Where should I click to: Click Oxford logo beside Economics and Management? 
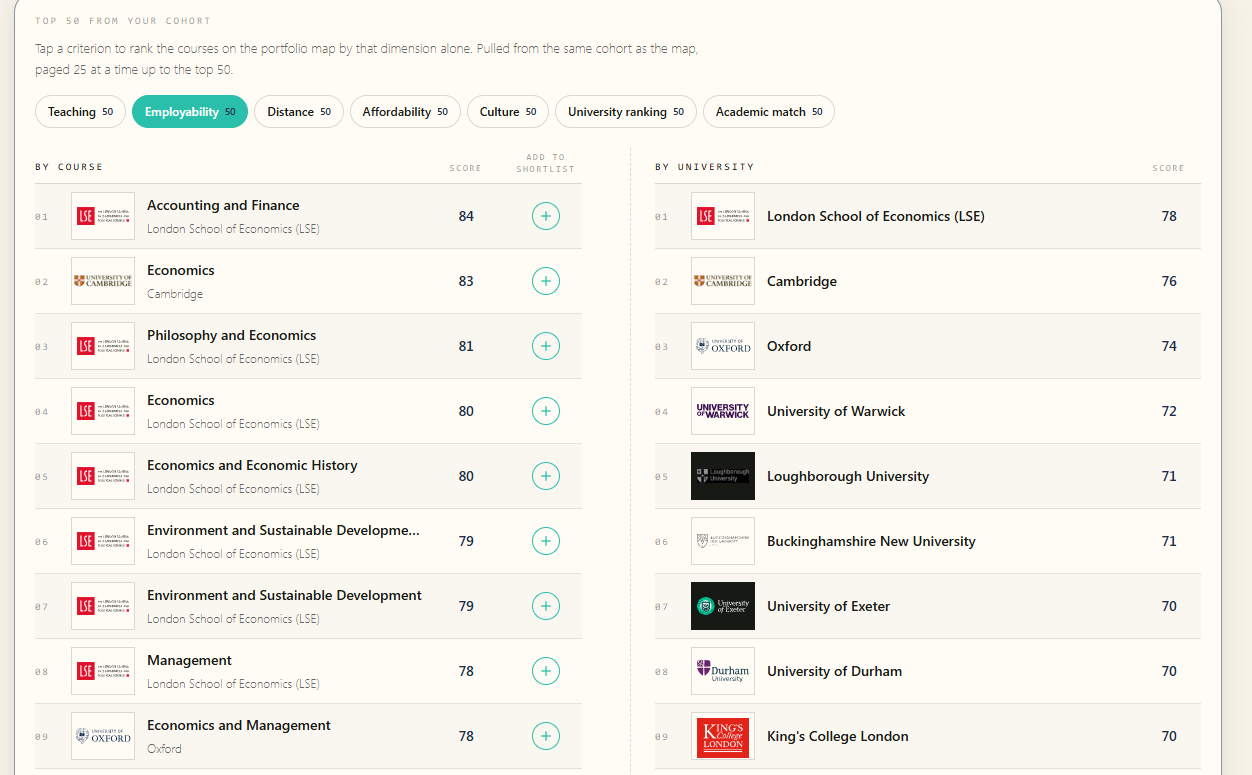coord(103,736)
